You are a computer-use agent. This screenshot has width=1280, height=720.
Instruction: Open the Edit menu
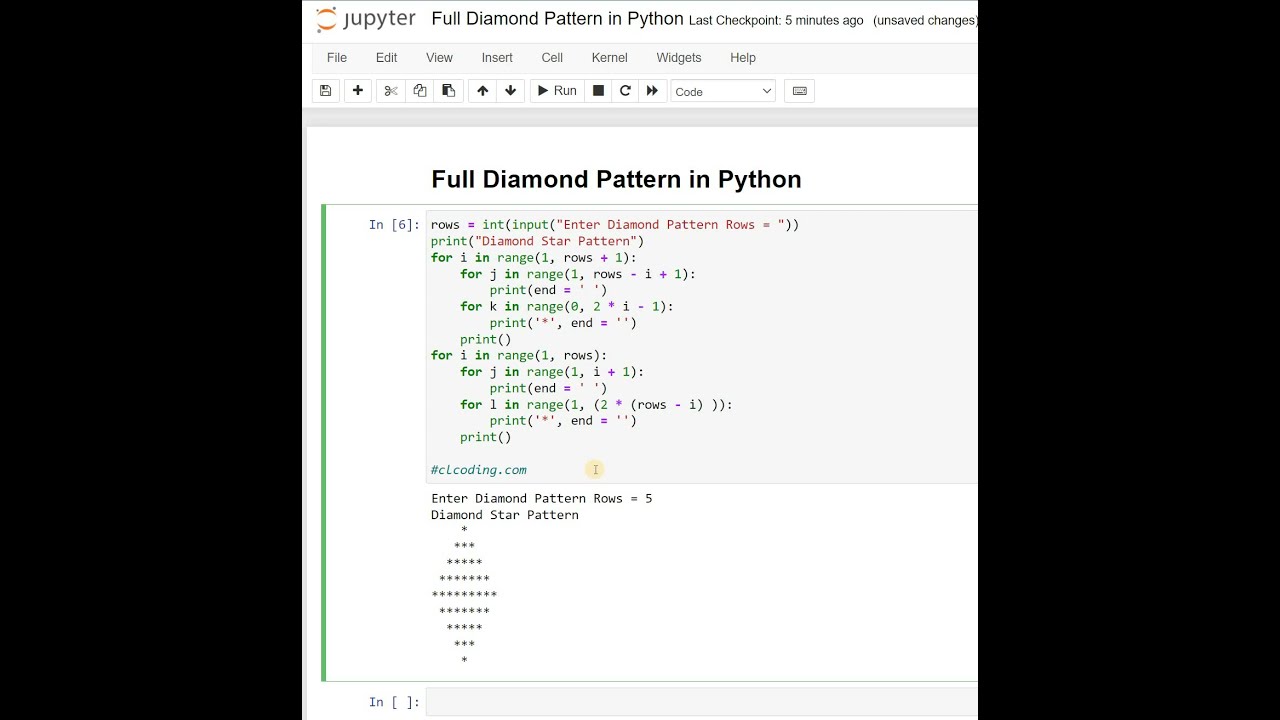coord(386,58)
